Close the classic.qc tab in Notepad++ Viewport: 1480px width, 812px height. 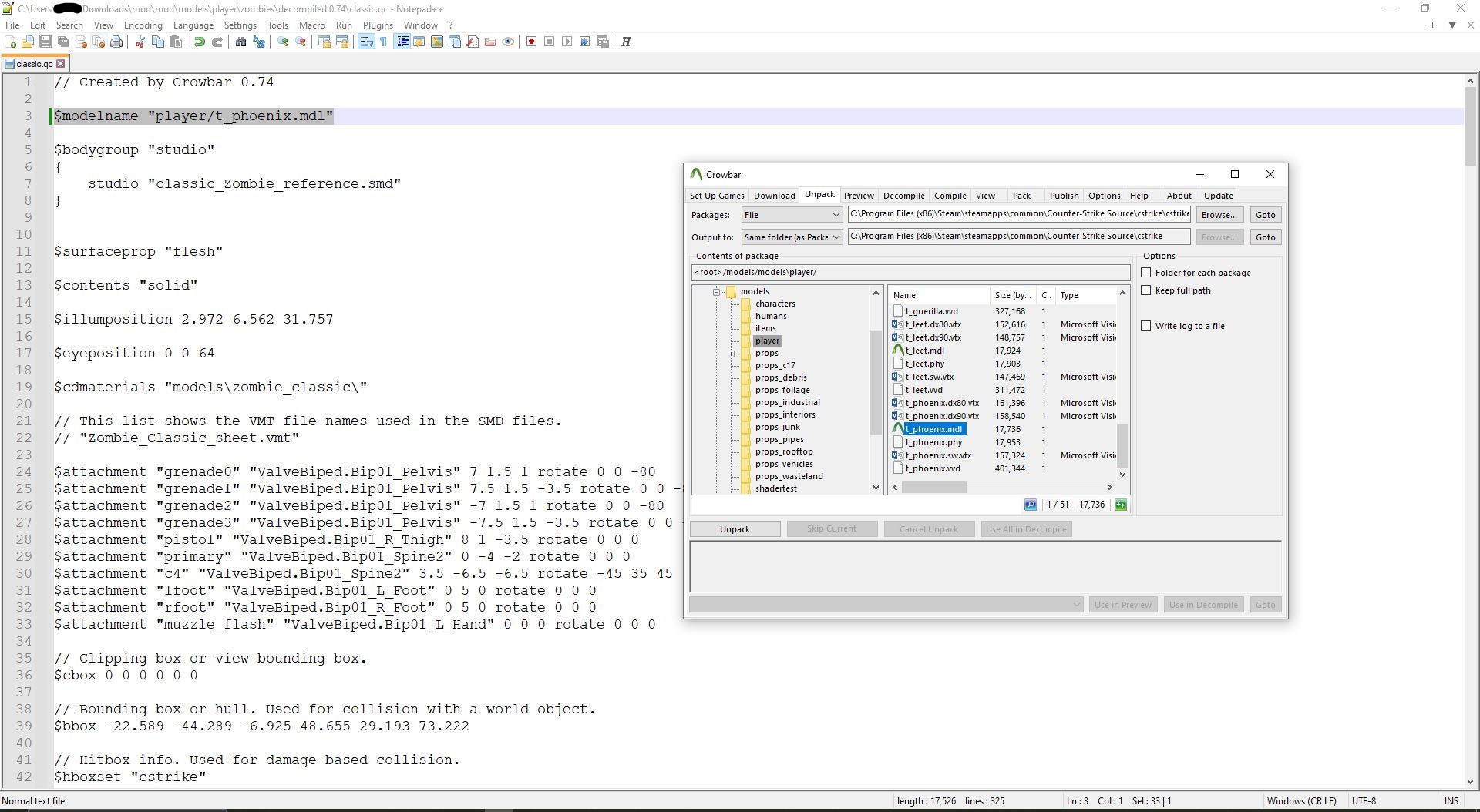[x=62, y=64]
